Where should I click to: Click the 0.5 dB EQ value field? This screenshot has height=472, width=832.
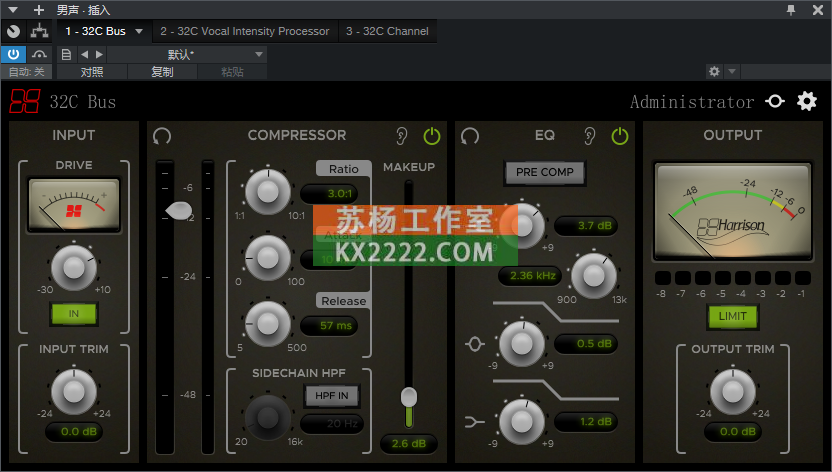(x=586, y=344)
